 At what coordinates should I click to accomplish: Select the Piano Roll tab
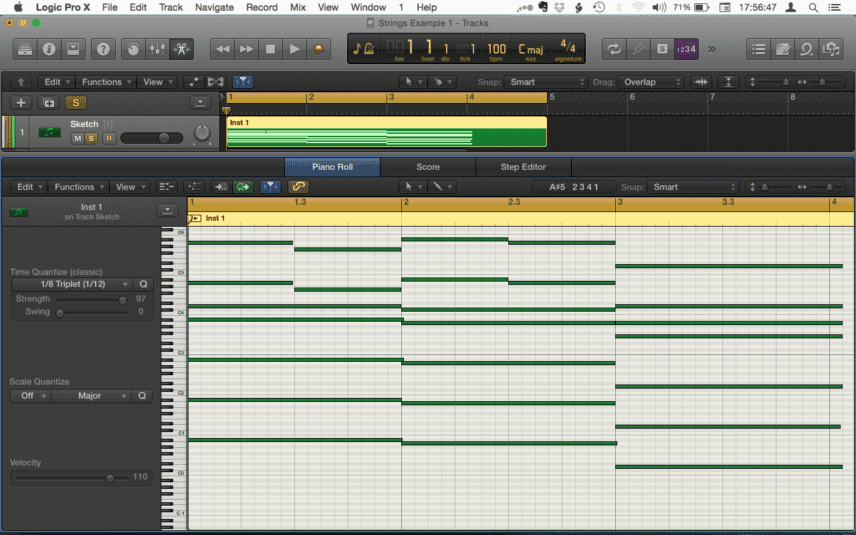(x=332, y=167)
